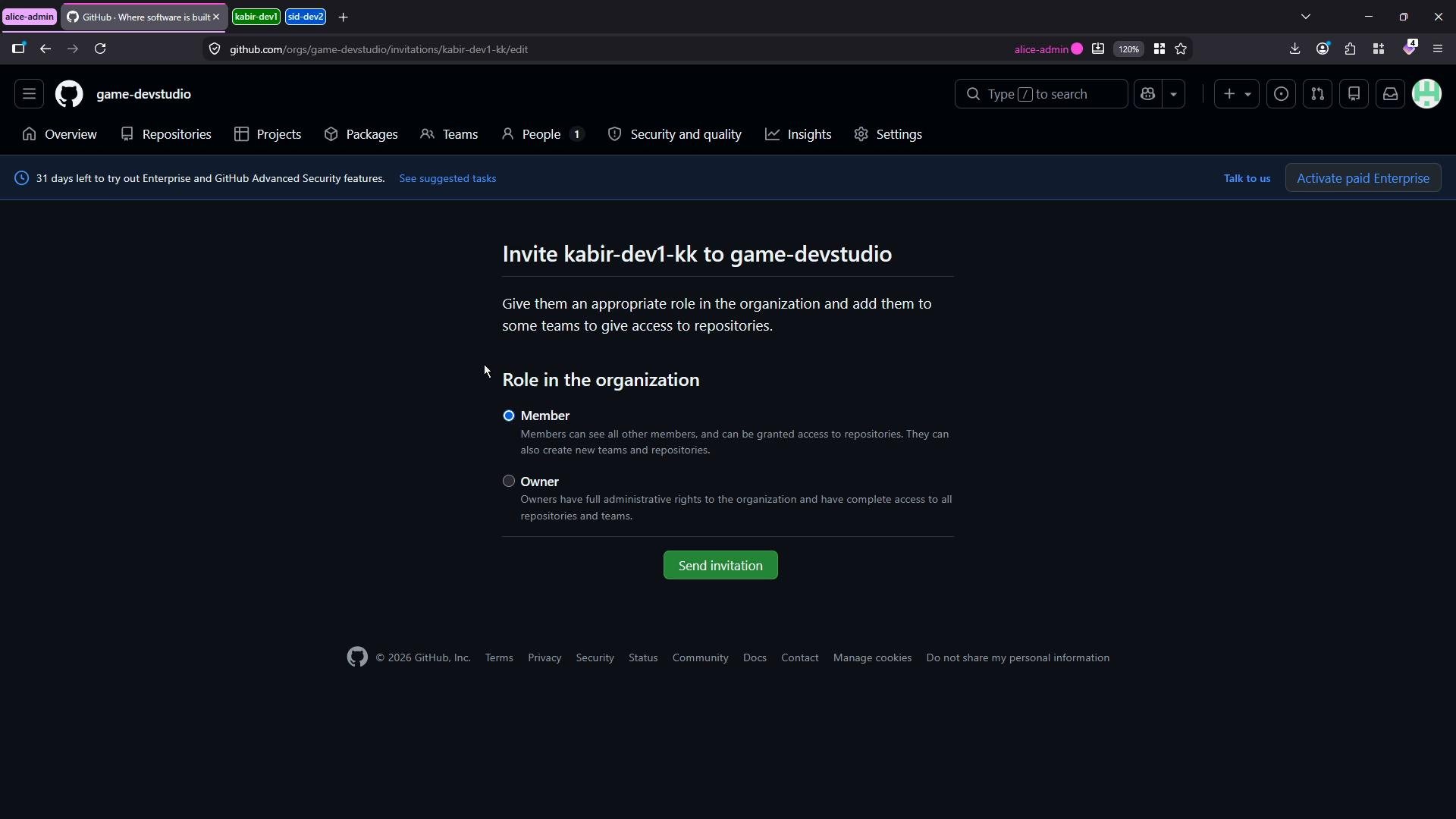Open the Packages tab

click(361, 134)
